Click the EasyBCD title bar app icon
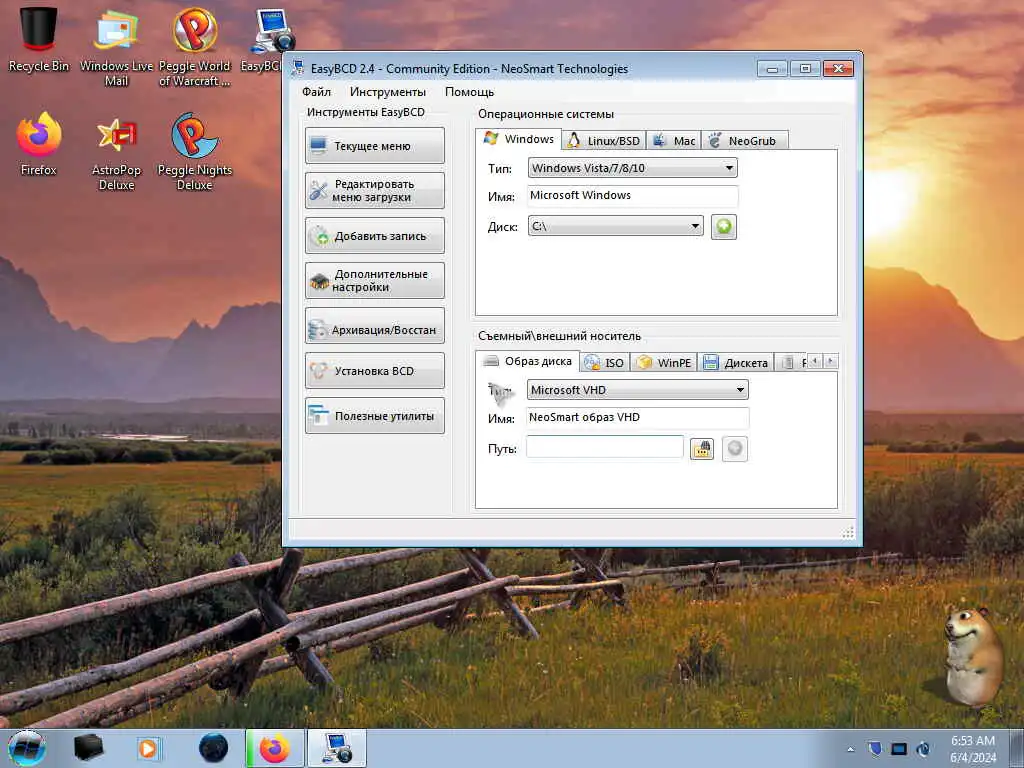Image resolution: width=1024 pixels, height=768 pixels. pyautogui.click(x=298, y=68)
